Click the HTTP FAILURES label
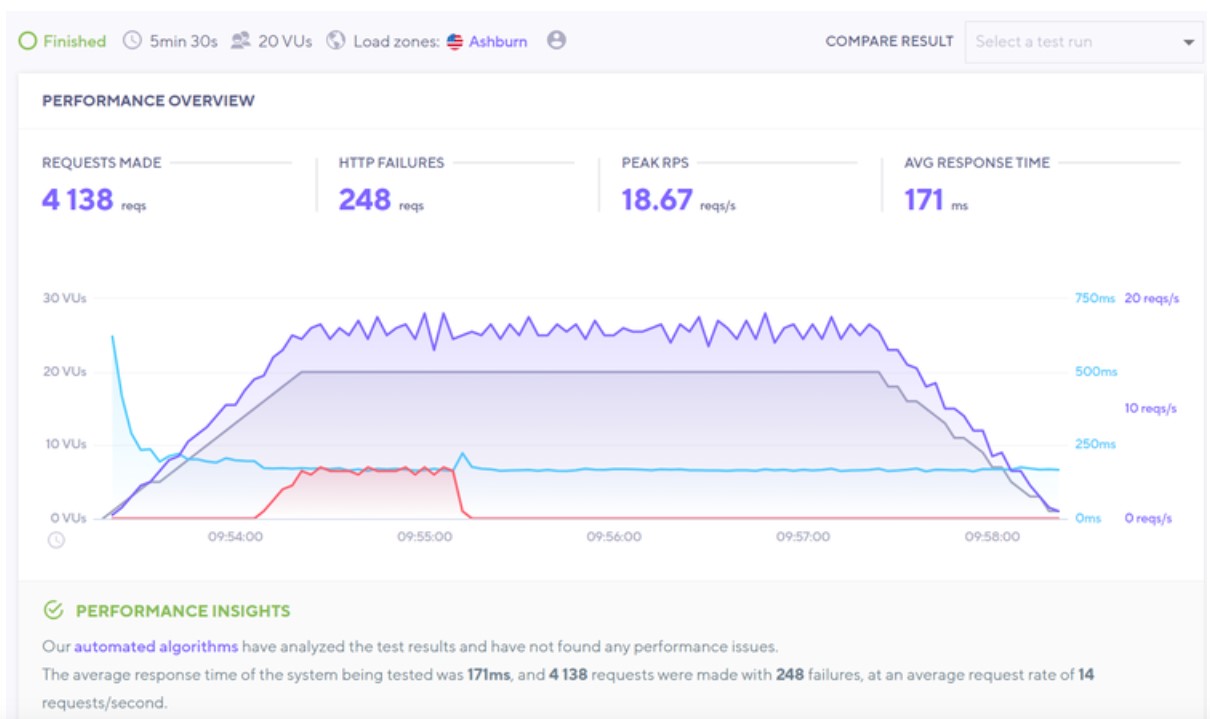1210x719 pixels. point(391,163)
